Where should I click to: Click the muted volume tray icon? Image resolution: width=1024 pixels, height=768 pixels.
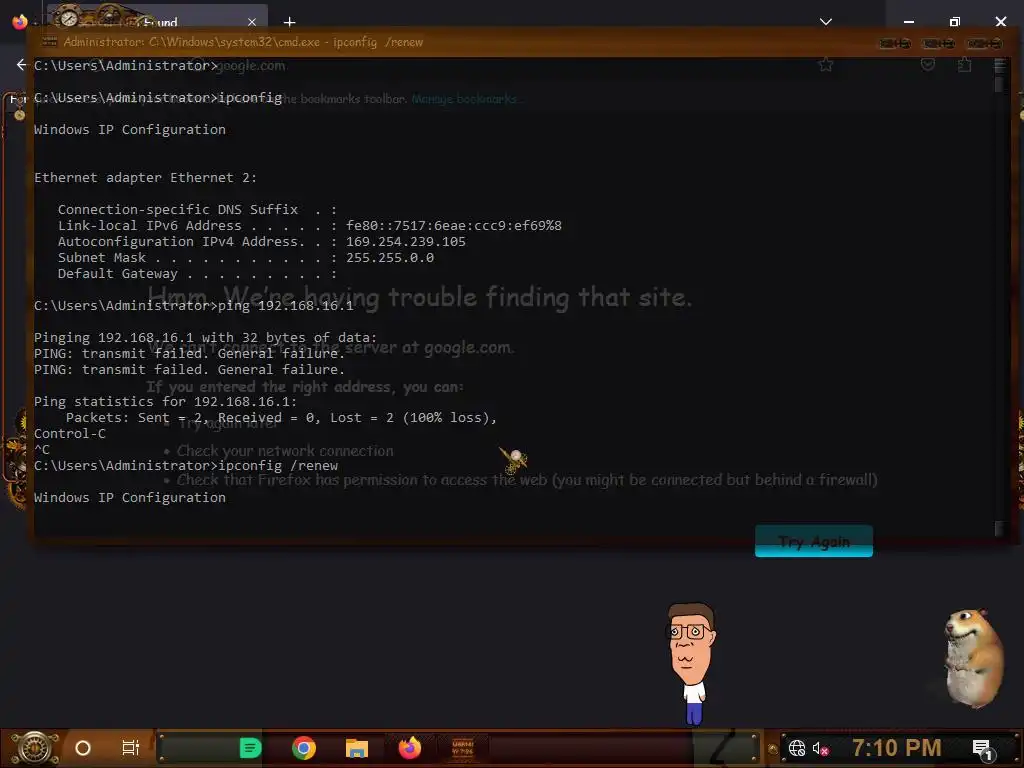point(821,748)
